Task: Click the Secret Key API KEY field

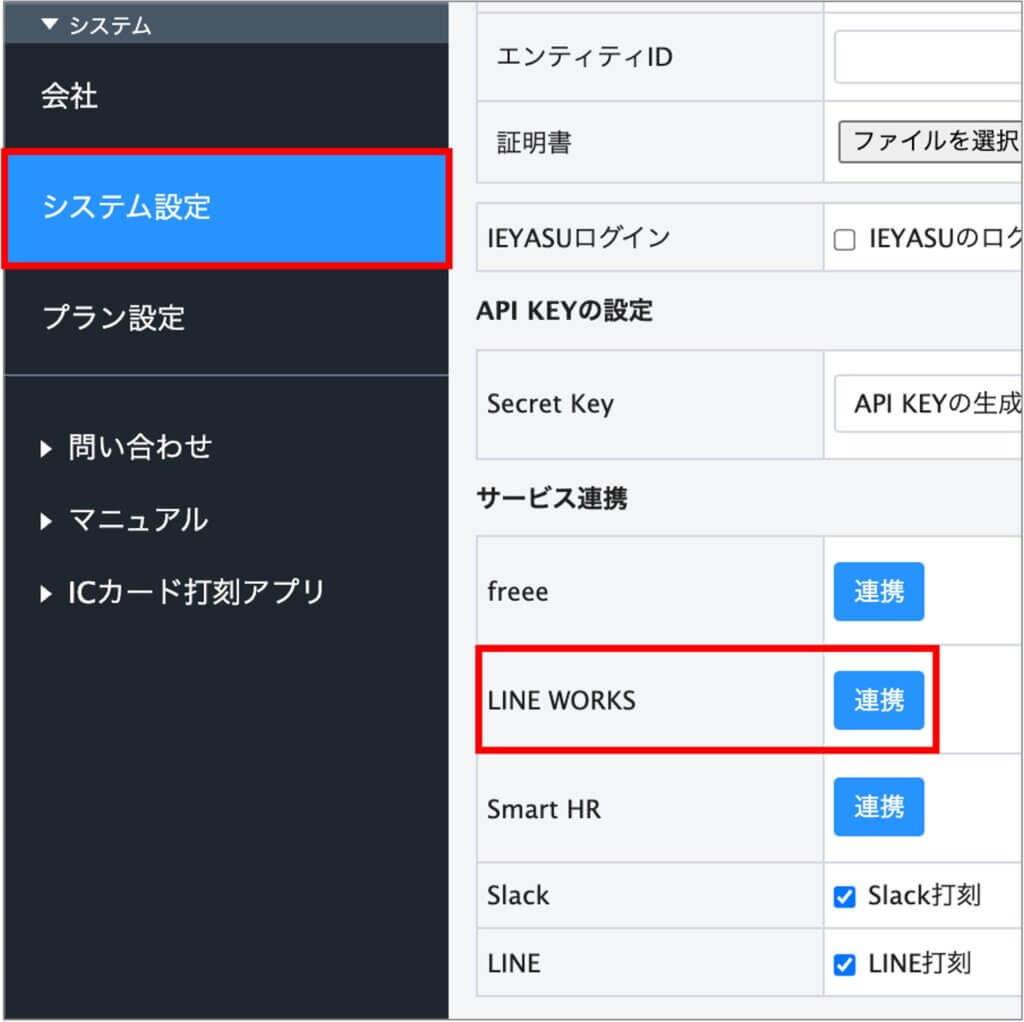Action: coord(927,404)
